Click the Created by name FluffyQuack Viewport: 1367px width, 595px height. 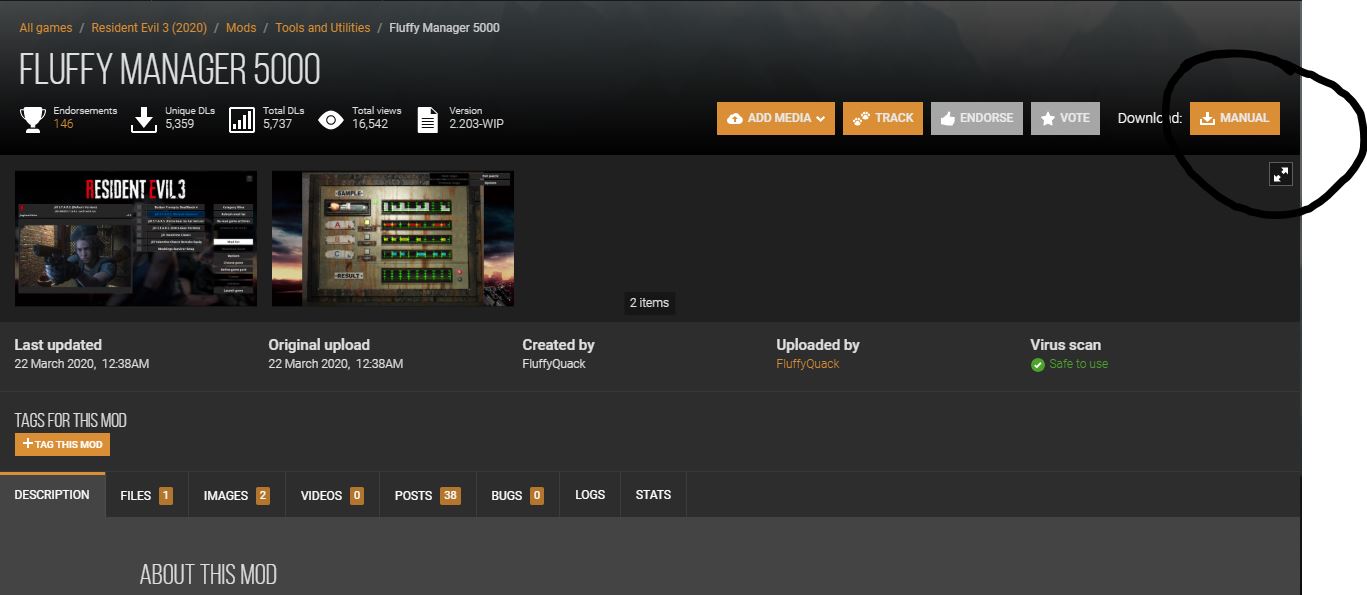pyautogui.click(x=554, y=364)
